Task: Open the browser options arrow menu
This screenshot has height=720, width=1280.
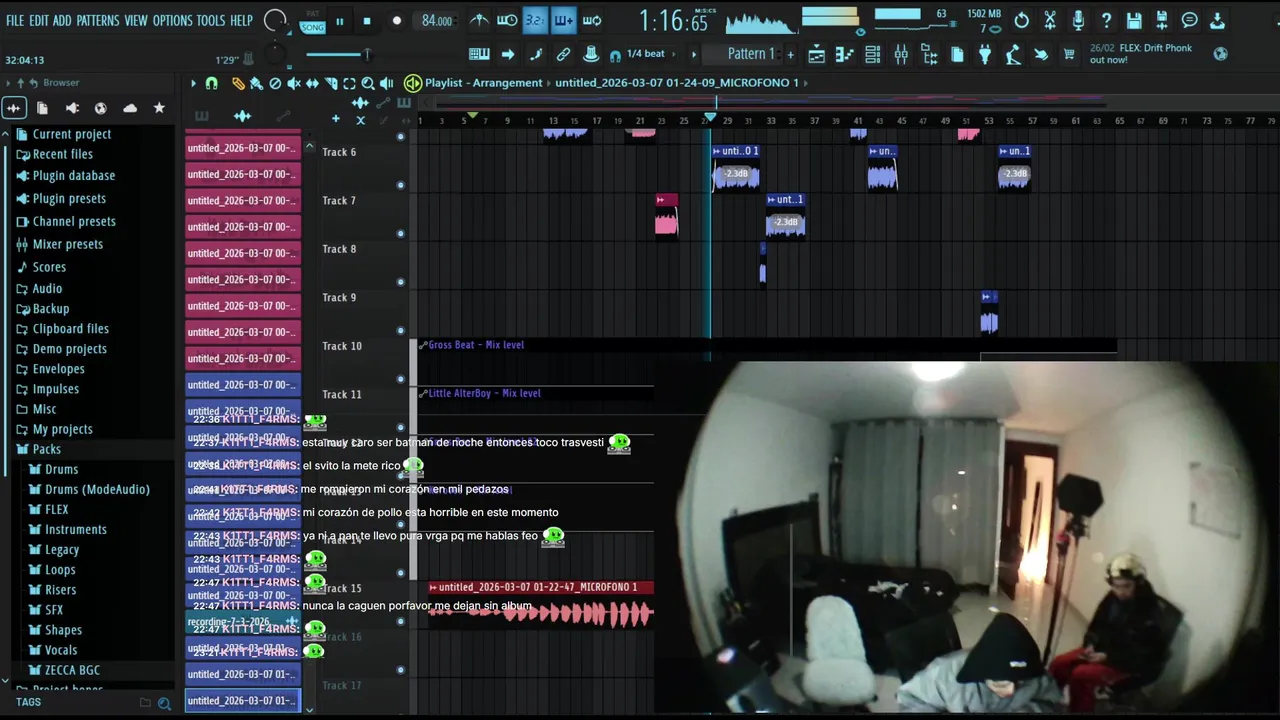Action: [9, 83]
